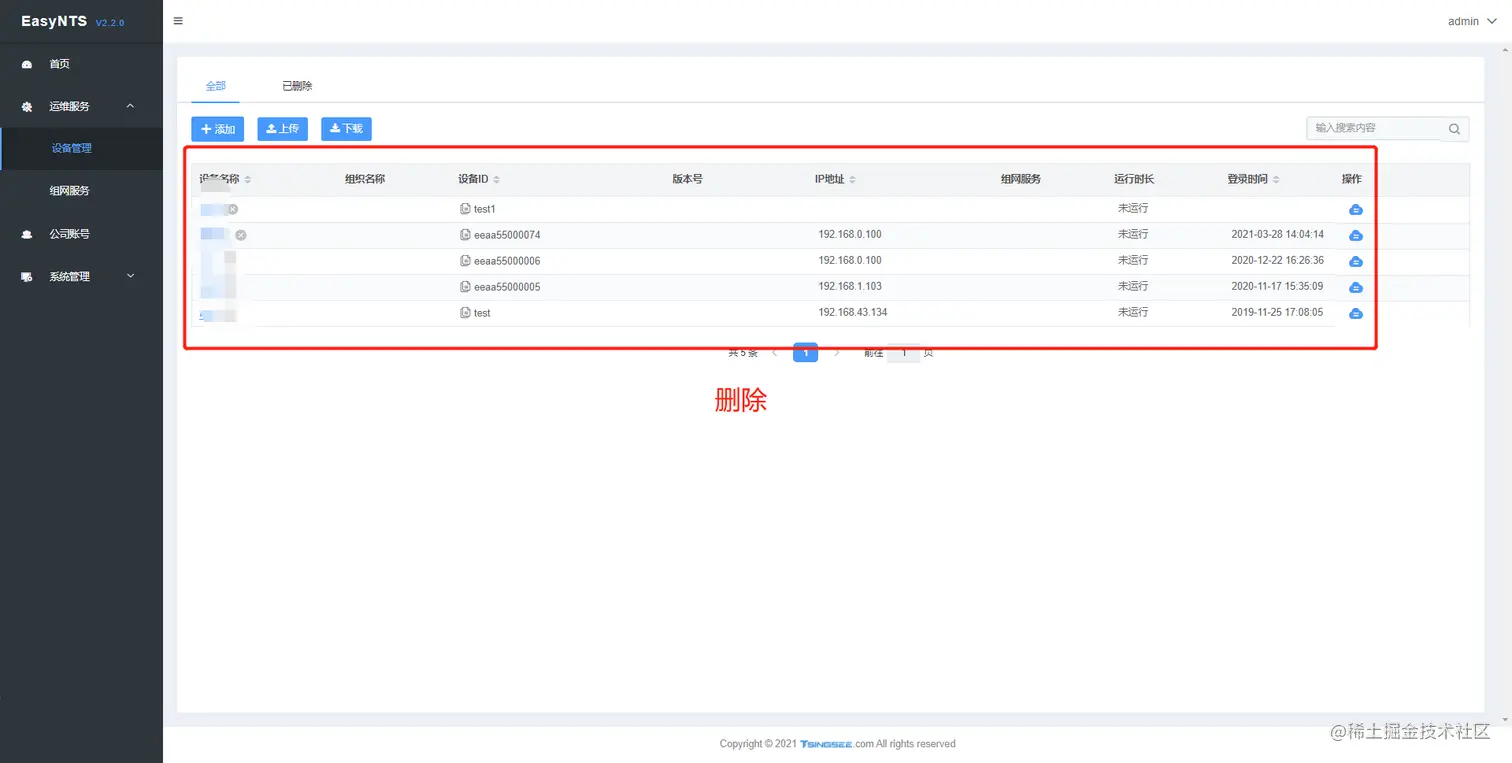The height and width of the screenshot is (763, 1512).
Task: Open 组网服务 in the sidebar
Action: coord(81,191)
